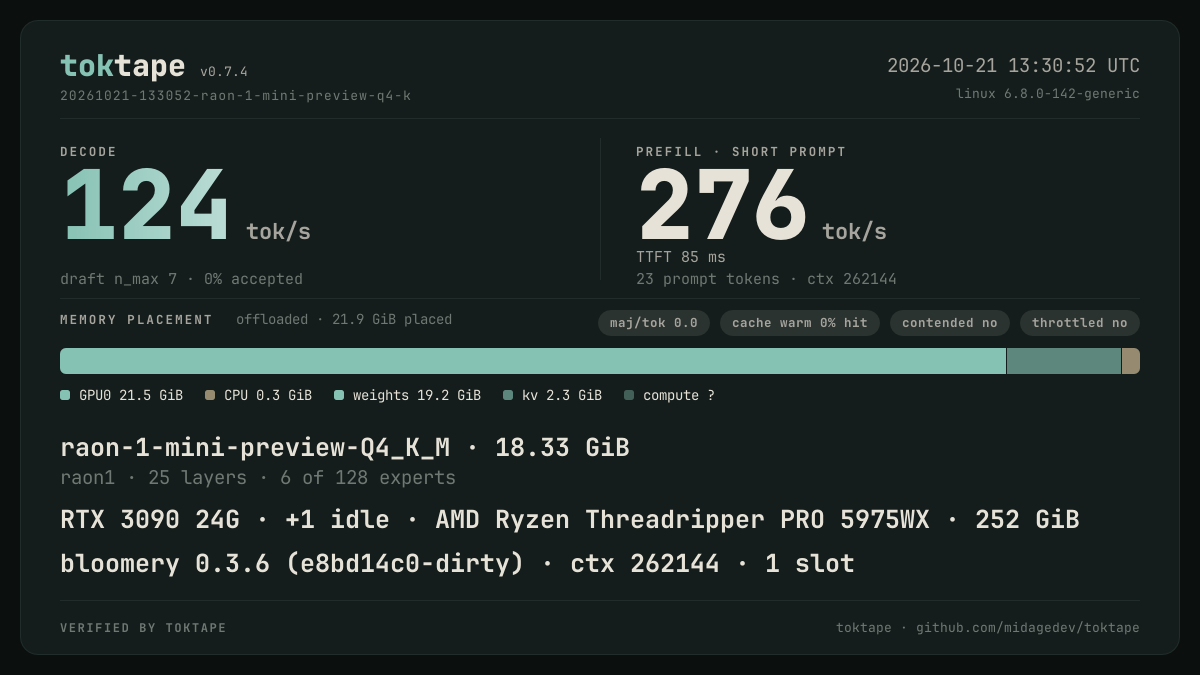Click the toktape logo title
This screenshot has height=675, width=1200.
click(122, 66)
